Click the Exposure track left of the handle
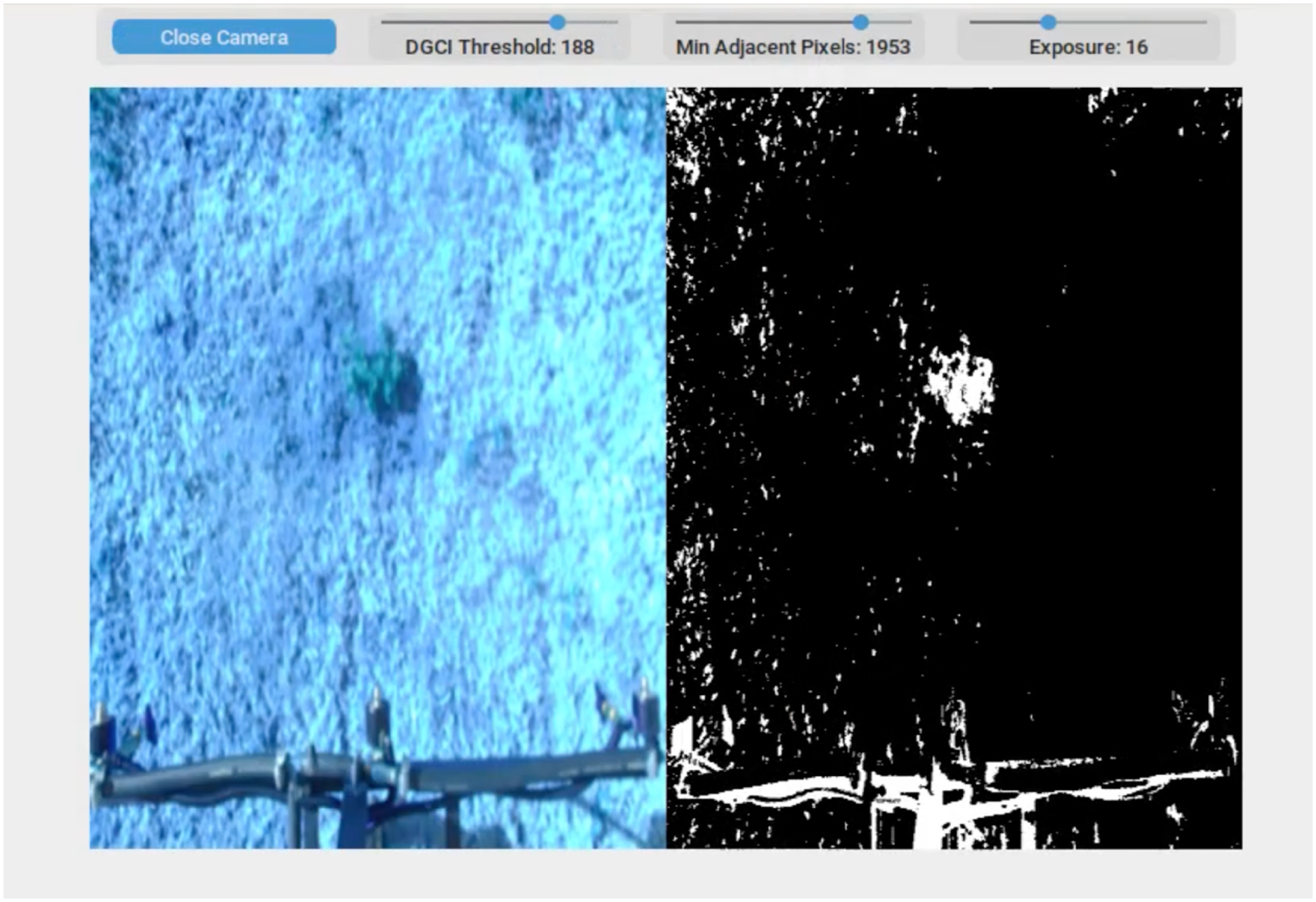Viewport: 1316px width, 902px height. click(x=1005, y=22)
